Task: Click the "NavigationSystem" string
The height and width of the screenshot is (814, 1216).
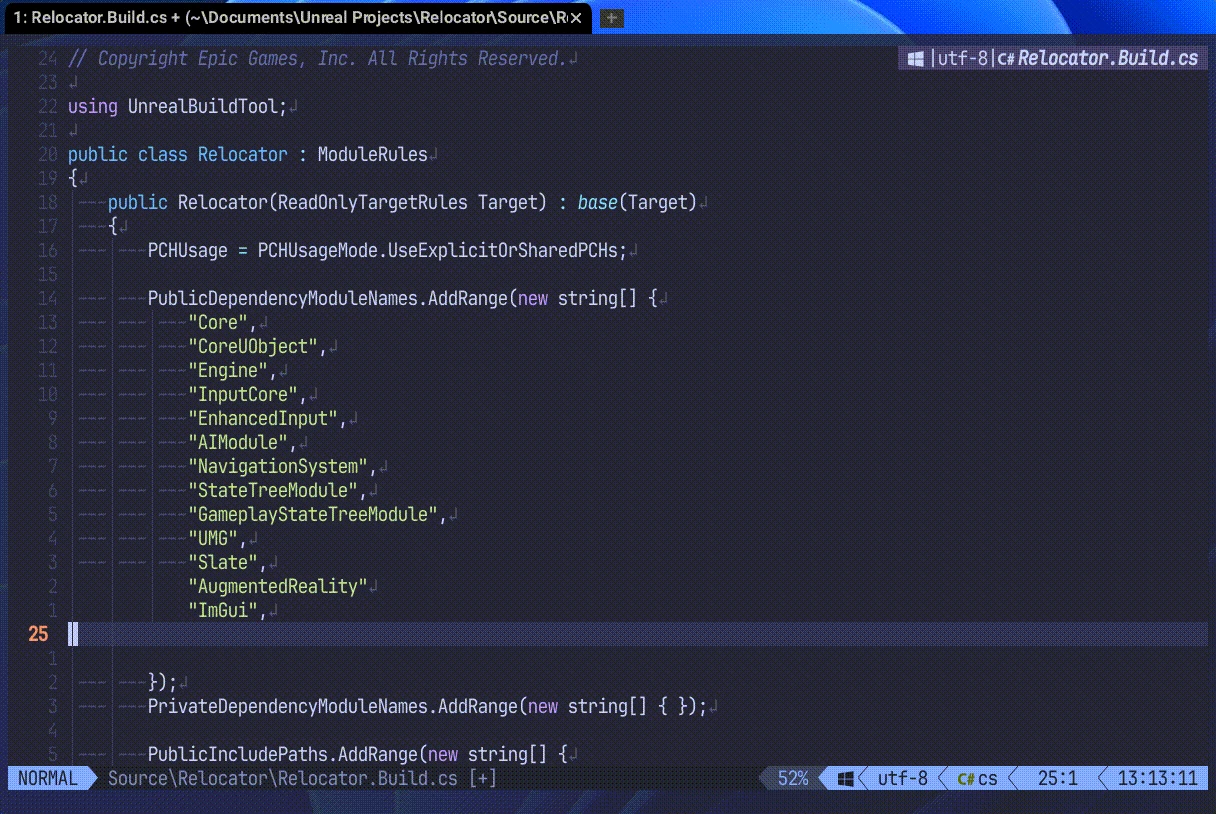Action: click(278, 466)
